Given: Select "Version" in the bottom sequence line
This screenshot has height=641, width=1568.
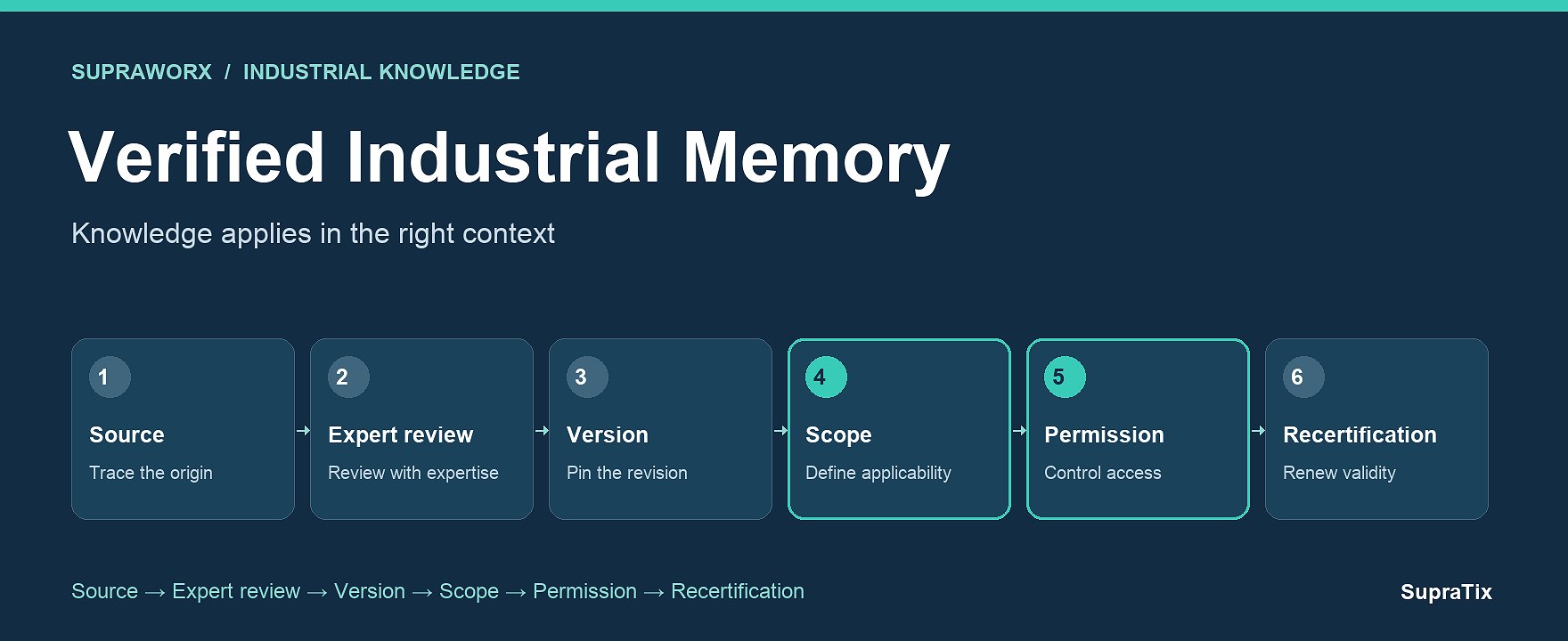Looking at the screenshot, I should 370,591.
